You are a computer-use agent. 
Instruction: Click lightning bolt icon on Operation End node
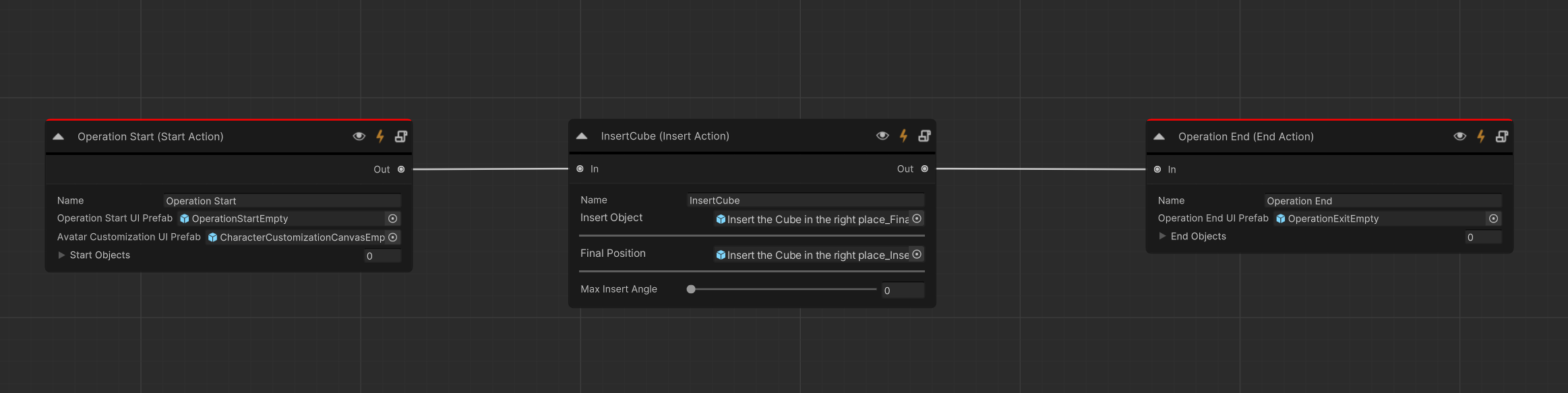[x=1481, y=136]
